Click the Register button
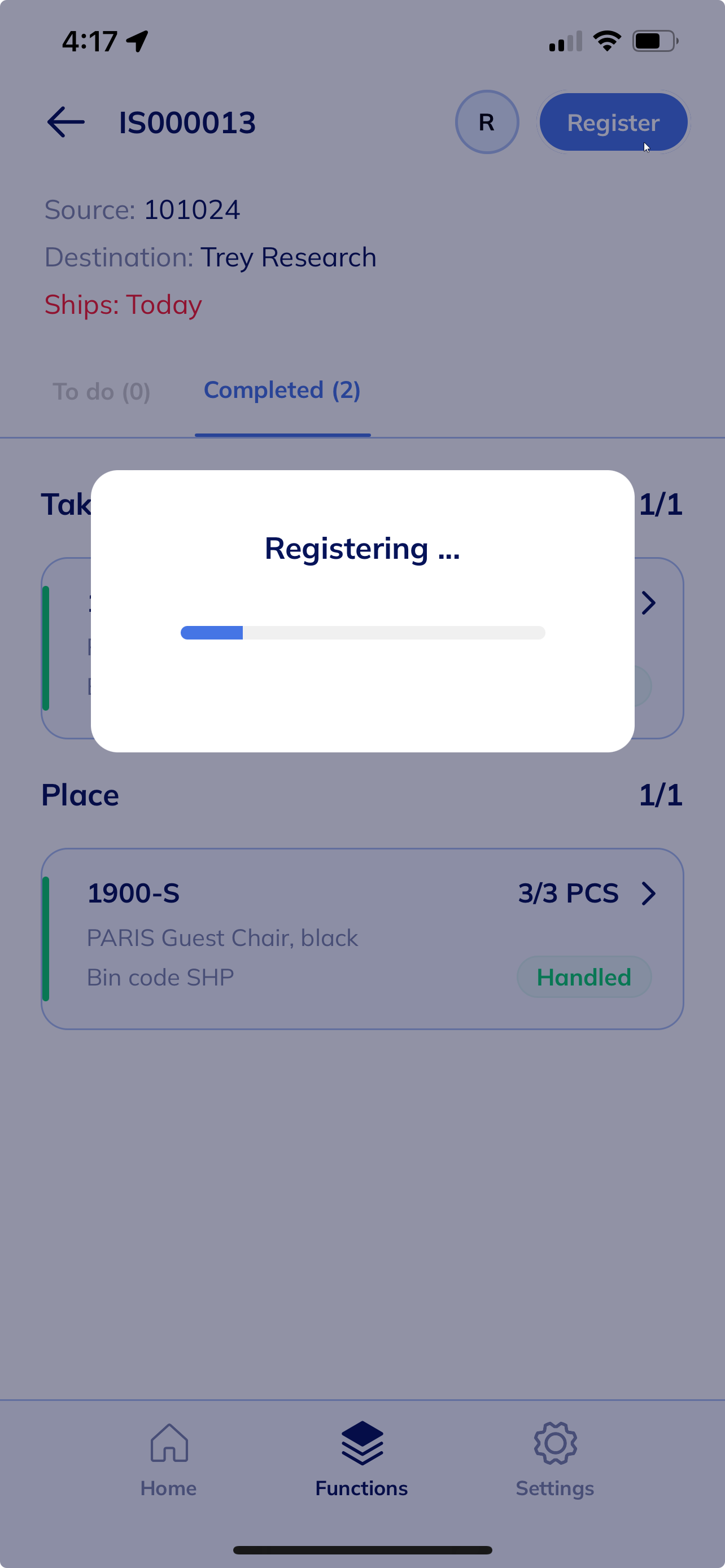 point(613,122)
